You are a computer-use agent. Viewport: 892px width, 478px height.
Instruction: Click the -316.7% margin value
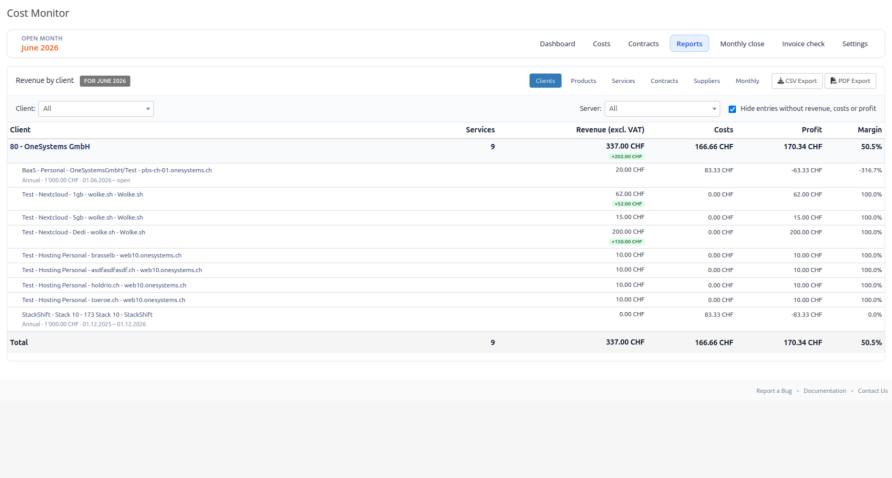pos(870,170)
